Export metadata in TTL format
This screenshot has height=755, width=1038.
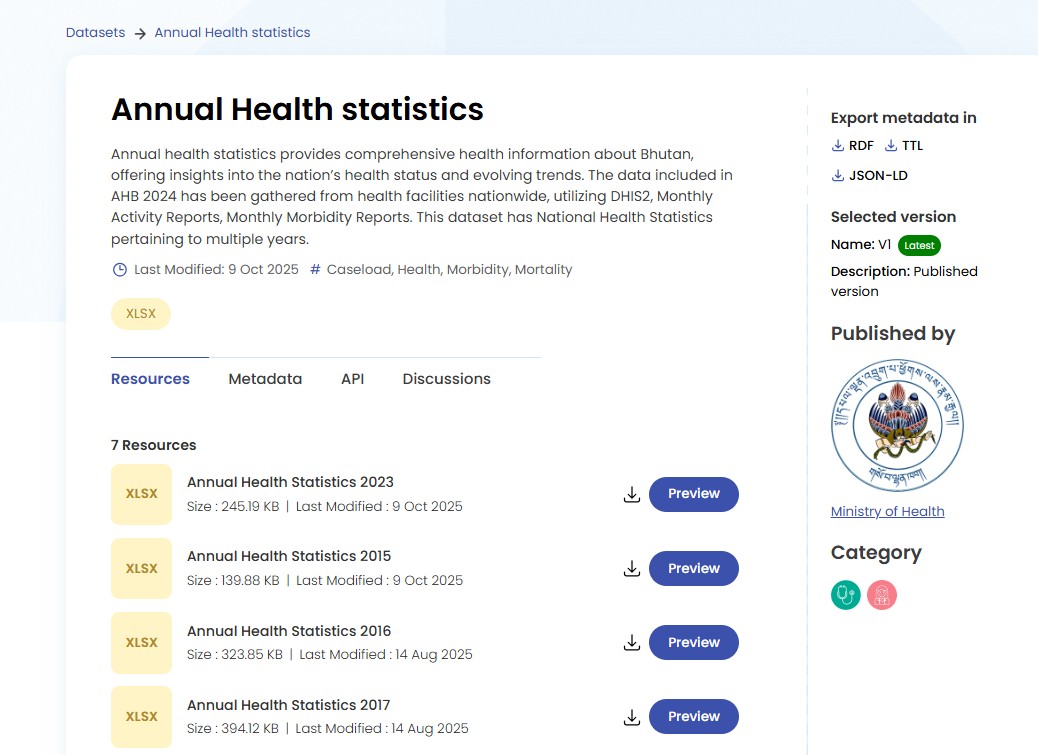coord(904,146)
